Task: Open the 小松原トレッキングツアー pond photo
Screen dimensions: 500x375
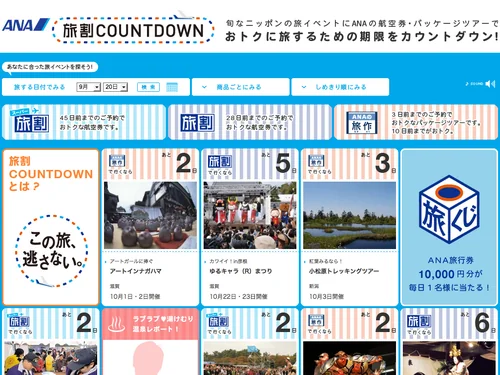Action: tap(350, 215)
